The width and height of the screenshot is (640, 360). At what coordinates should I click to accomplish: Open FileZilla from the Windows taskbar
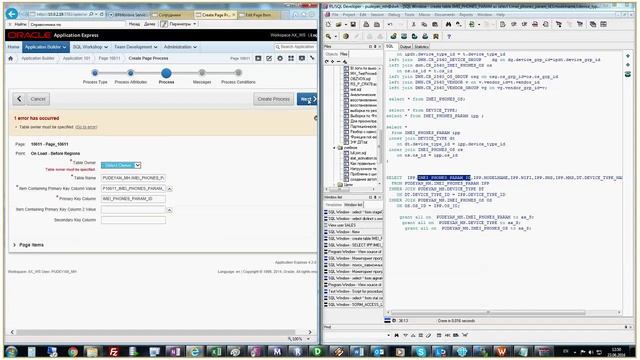click(x=113, y=351)
